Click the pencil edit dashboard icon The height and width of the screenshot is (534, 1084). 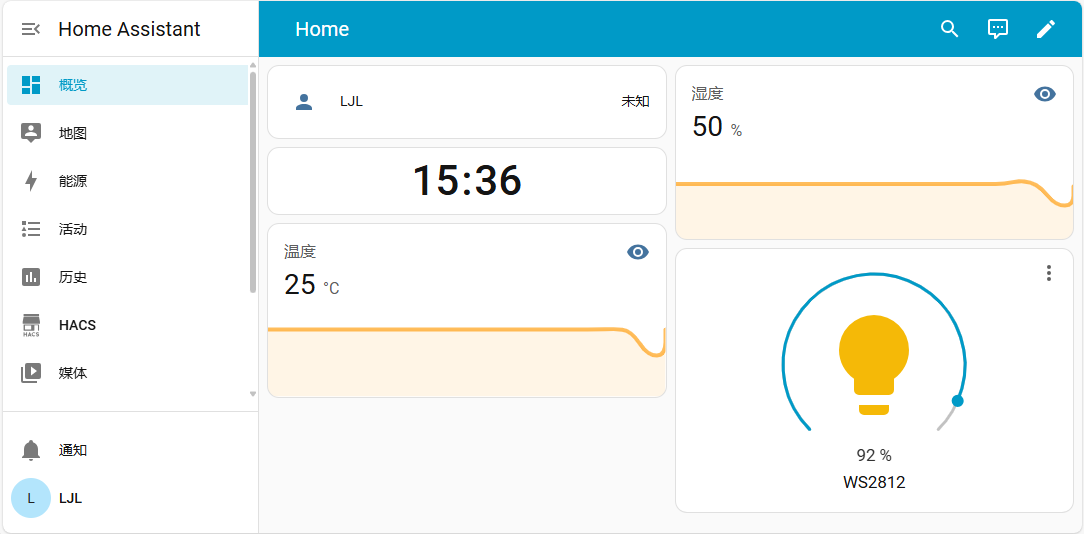[x=1046, y=29]
